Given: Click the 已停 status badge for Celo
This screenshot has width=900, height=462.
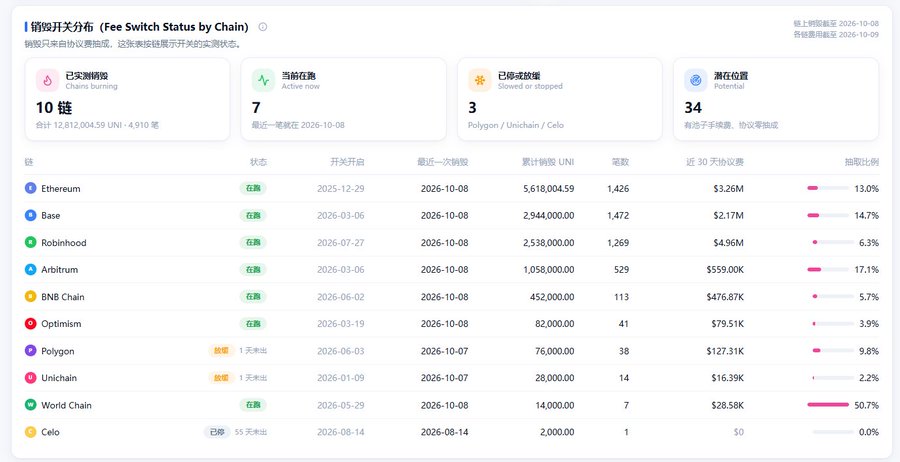Looking at the screenshot, I should tap(217, 432).
